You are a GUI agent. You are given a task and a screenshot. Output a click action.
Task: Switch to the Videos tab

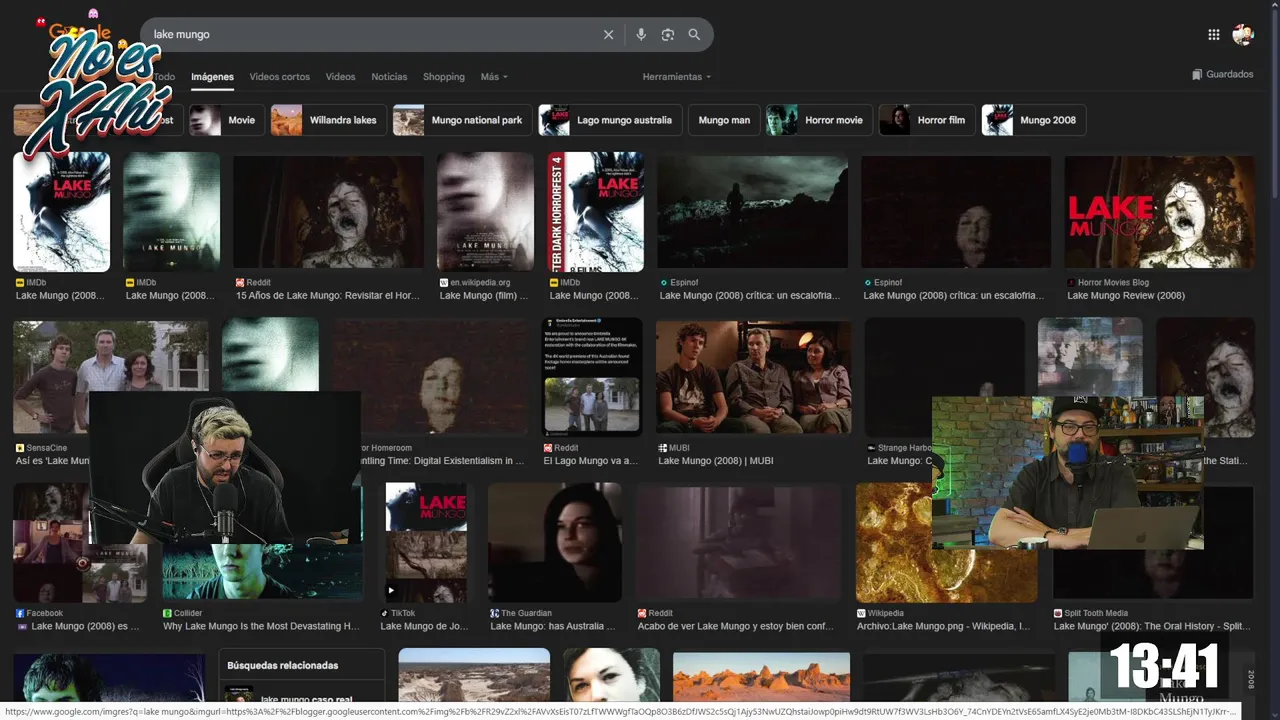tap(340, 77)
